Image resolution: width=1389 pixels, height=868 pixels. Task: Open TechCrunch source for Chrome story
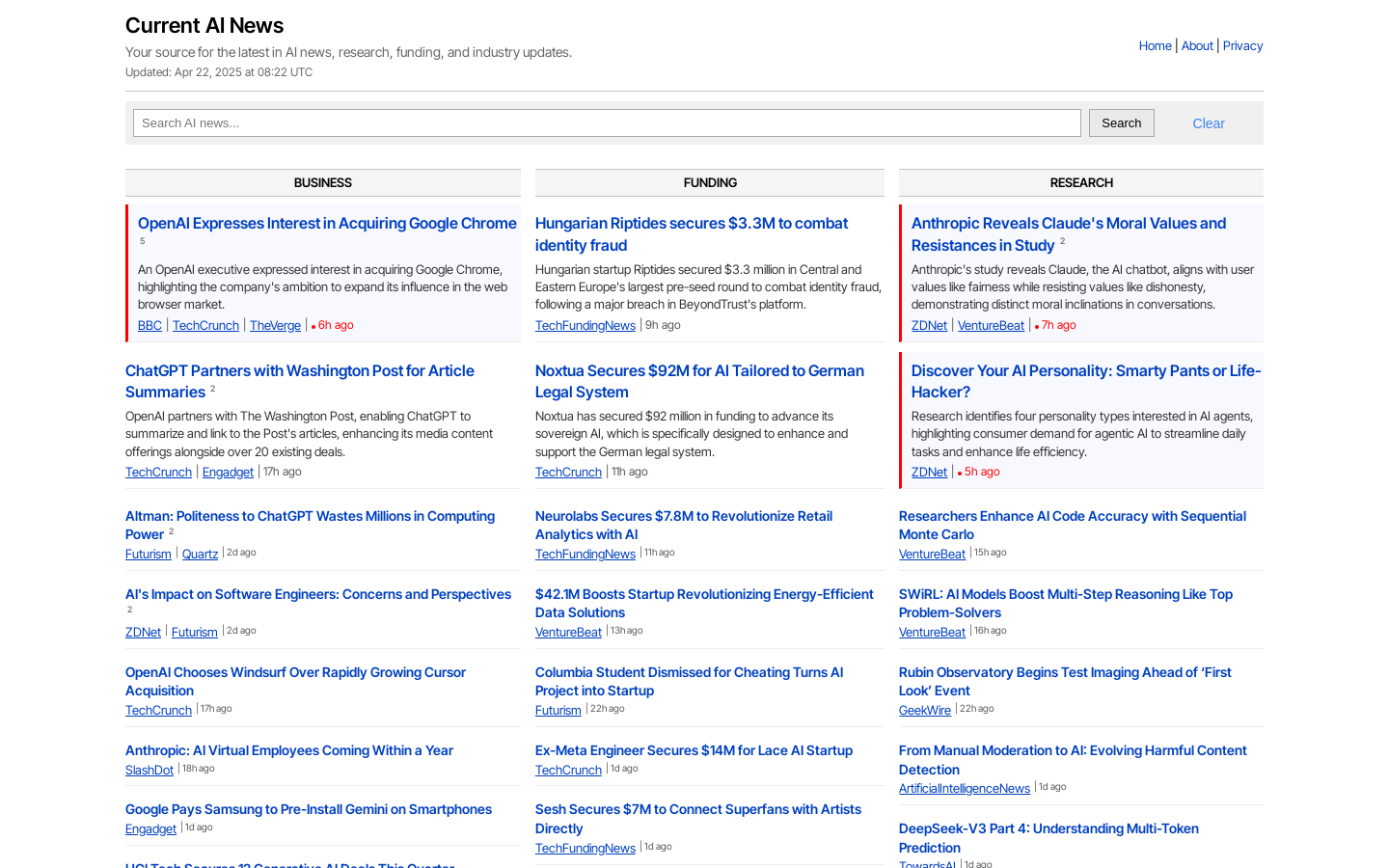point(205,325)
